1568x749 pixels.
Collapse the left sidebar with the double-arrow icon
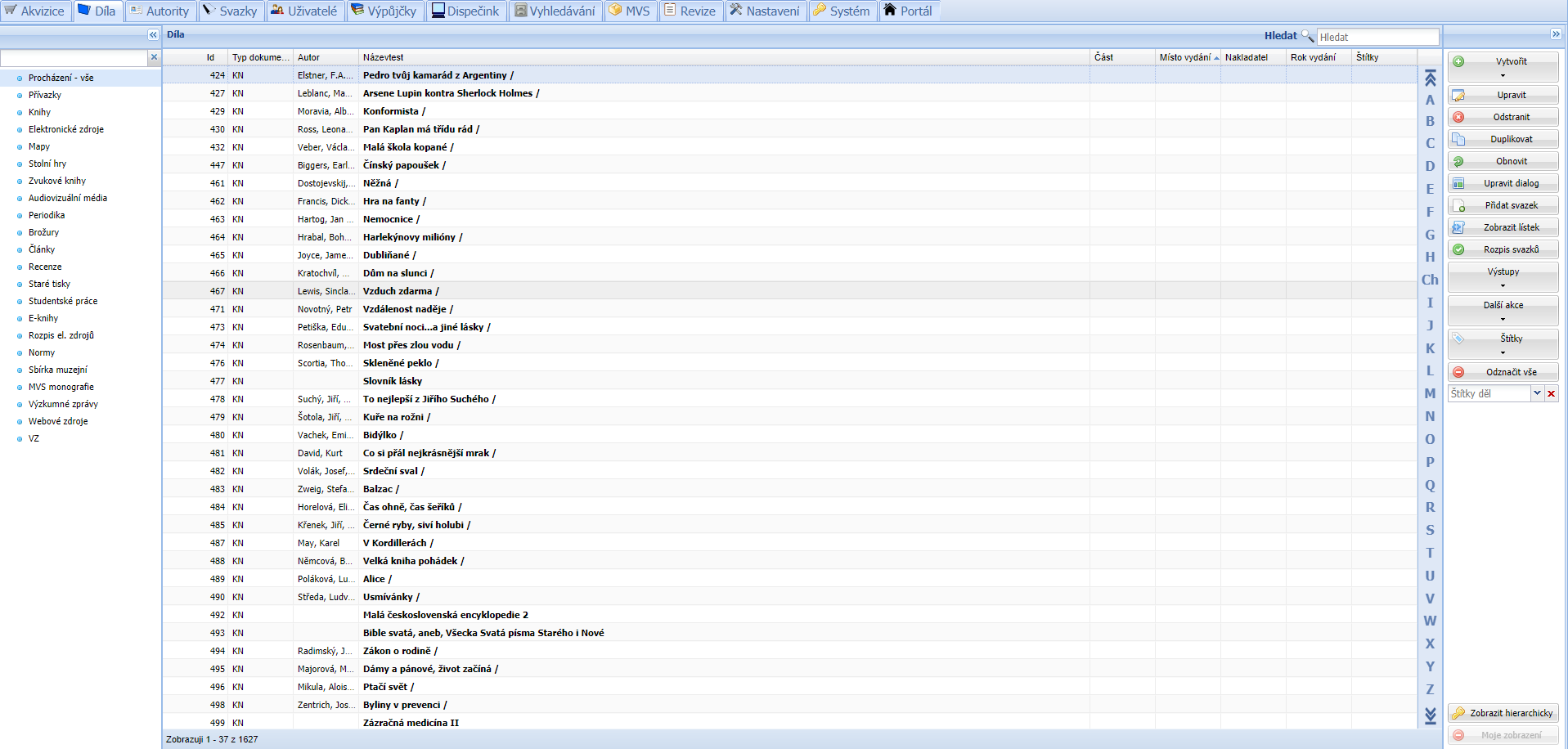pos(153,34)
